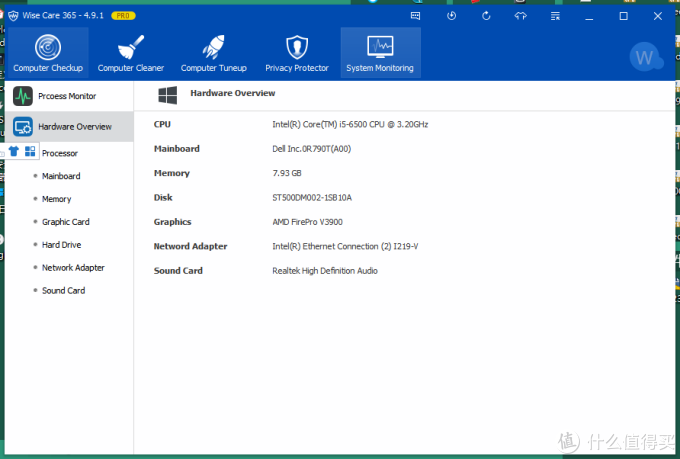The width and height of the screenshot is (680, 459).
Task: Click the Computer Cleaner broom icon
Action: point(131,47)
